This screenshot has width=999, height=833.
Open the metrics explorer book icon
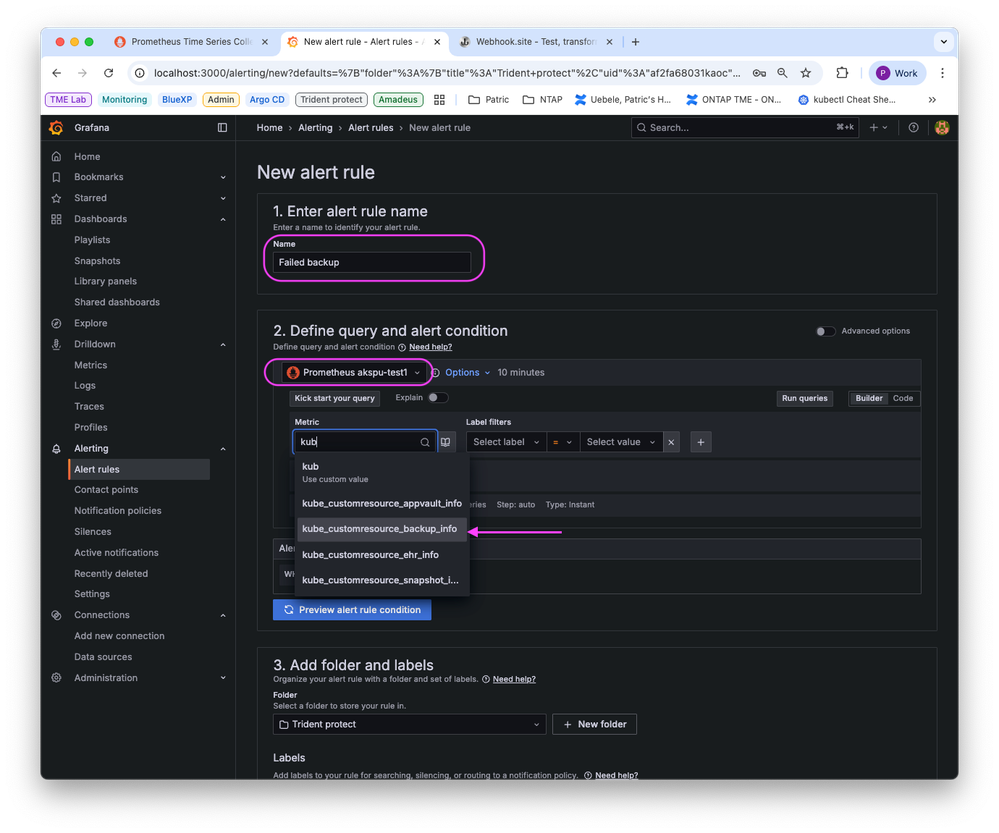[x=446, y=442]
